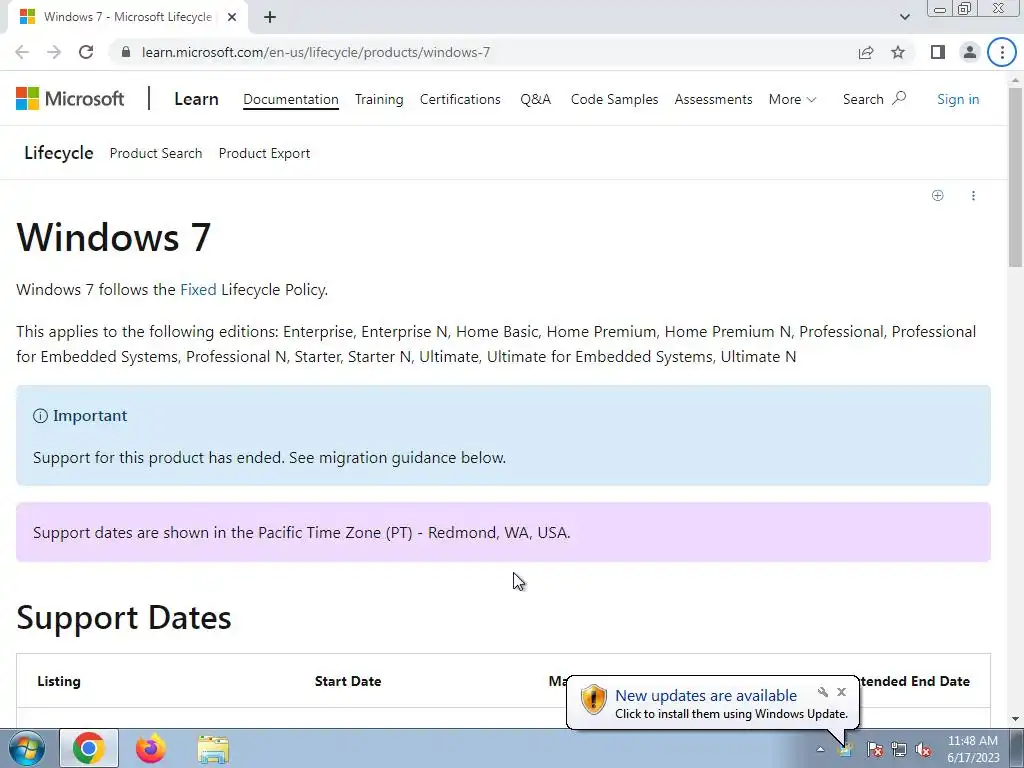Open Product Search
The height and width of the screenshot is (768, 1024).
[x=156, y=153]
